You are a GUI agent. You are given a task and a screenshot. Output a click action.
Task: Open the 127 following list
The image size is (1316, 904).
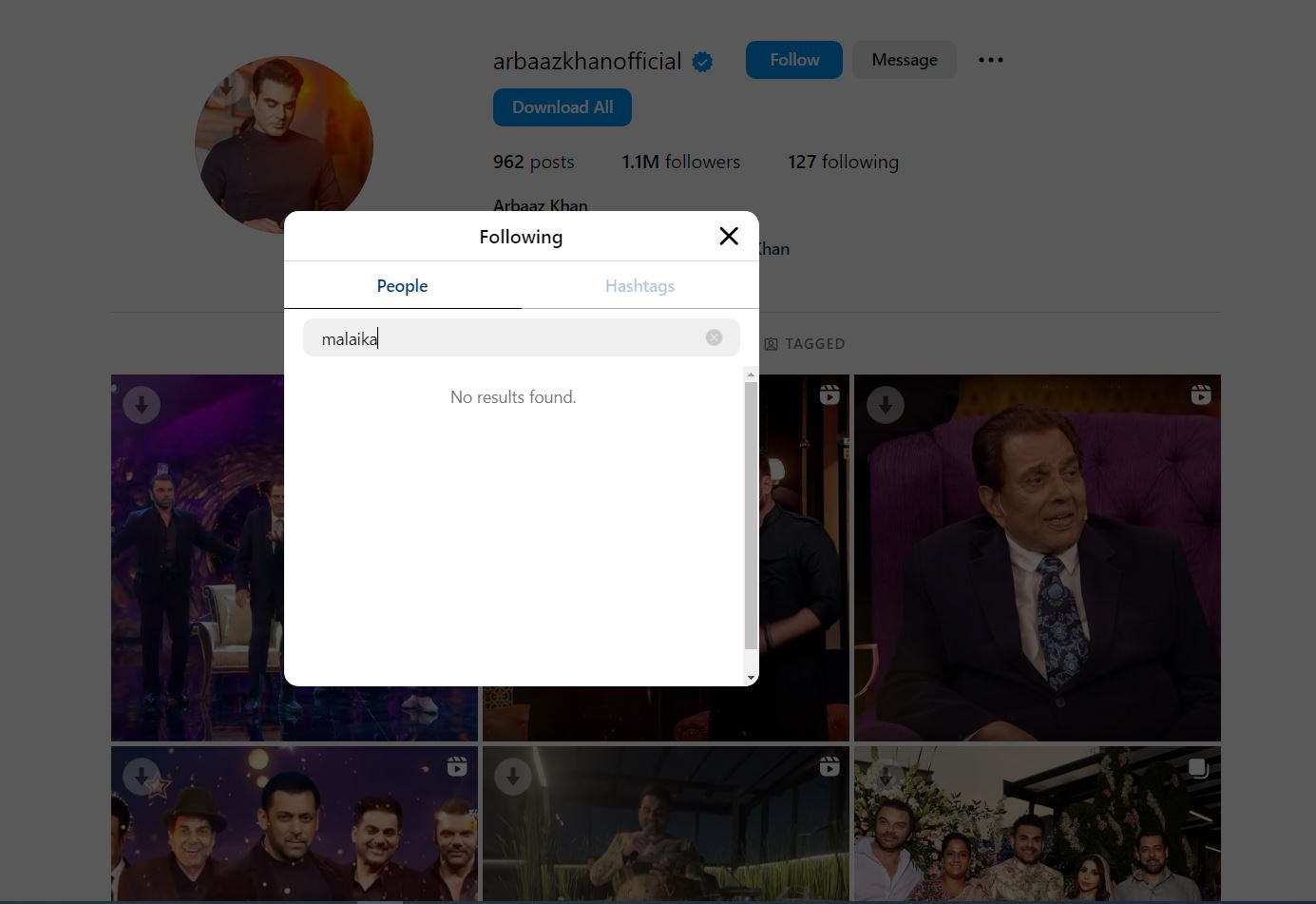(x=844, y=163)
